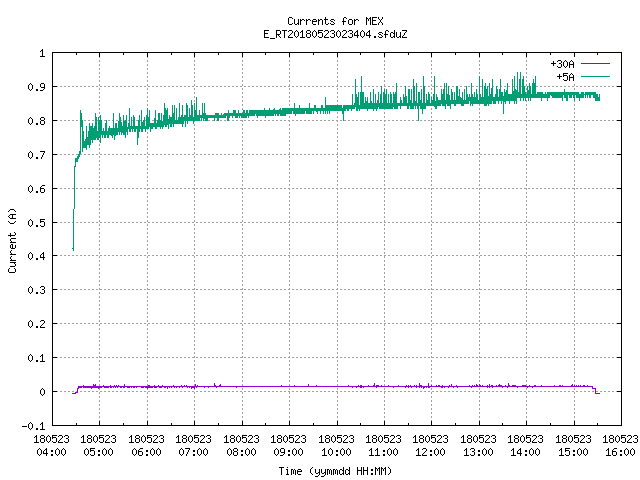Click the y-axis tick value -0.1
The image size is (640, 480).
[33, 426]
